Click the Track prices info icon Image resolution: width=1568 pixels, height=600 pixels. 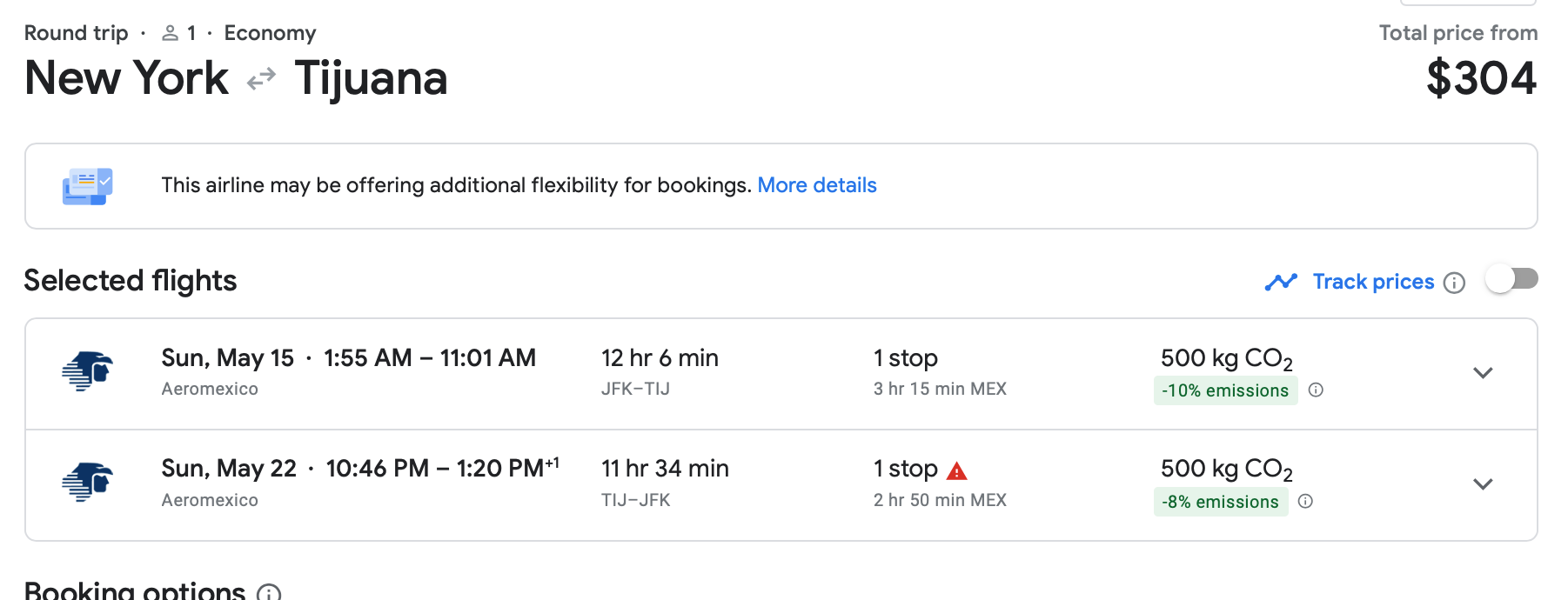pyautogui.click(x=1454, y=283)
